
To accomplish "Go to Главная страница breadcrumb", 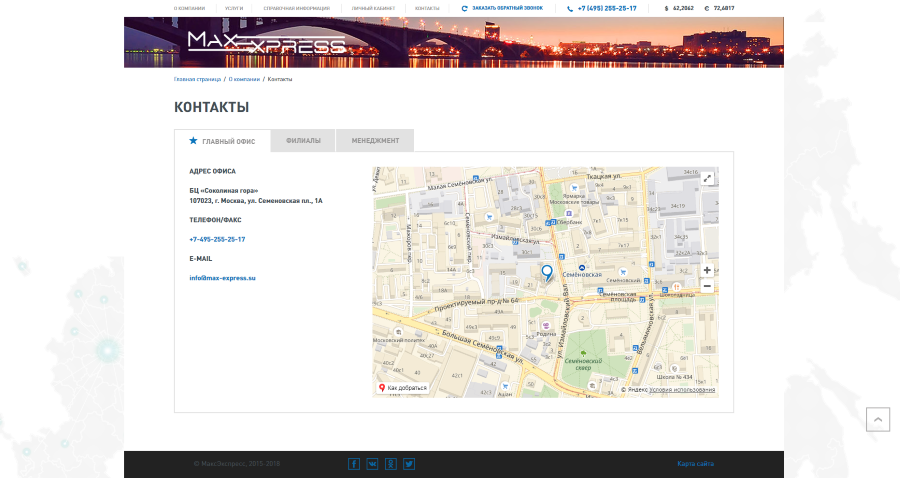I will pos(197,79).
